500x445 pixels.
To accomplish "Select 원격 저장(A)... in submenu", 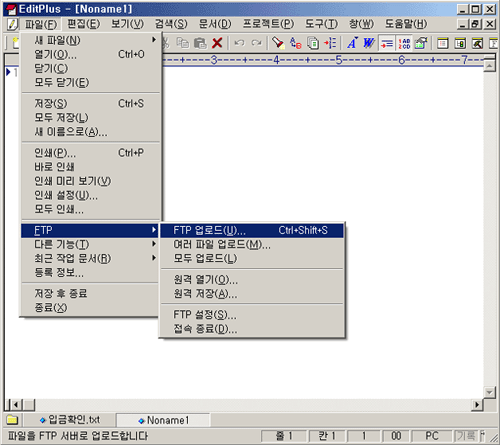I will (252, 294).
